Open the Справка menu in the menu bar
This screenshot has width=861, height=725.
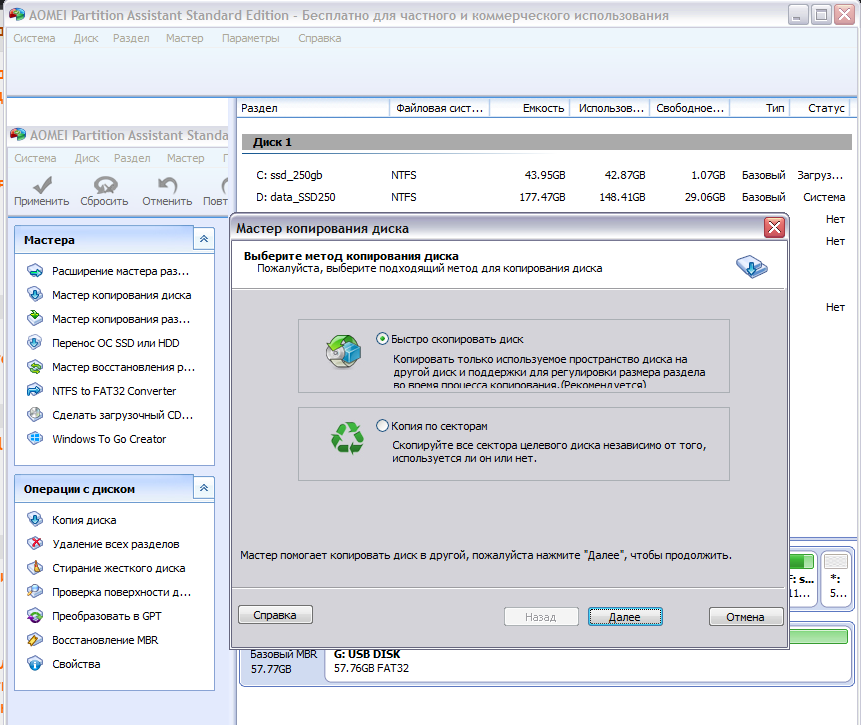[x=320, y=38]
